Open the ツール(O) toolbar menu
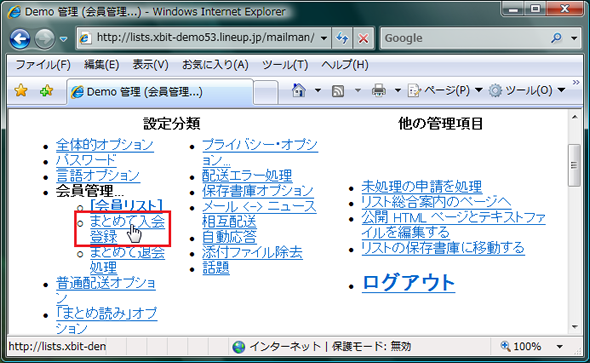The width and height of the screenshot is (590, 363). click(x=527, y=90)
